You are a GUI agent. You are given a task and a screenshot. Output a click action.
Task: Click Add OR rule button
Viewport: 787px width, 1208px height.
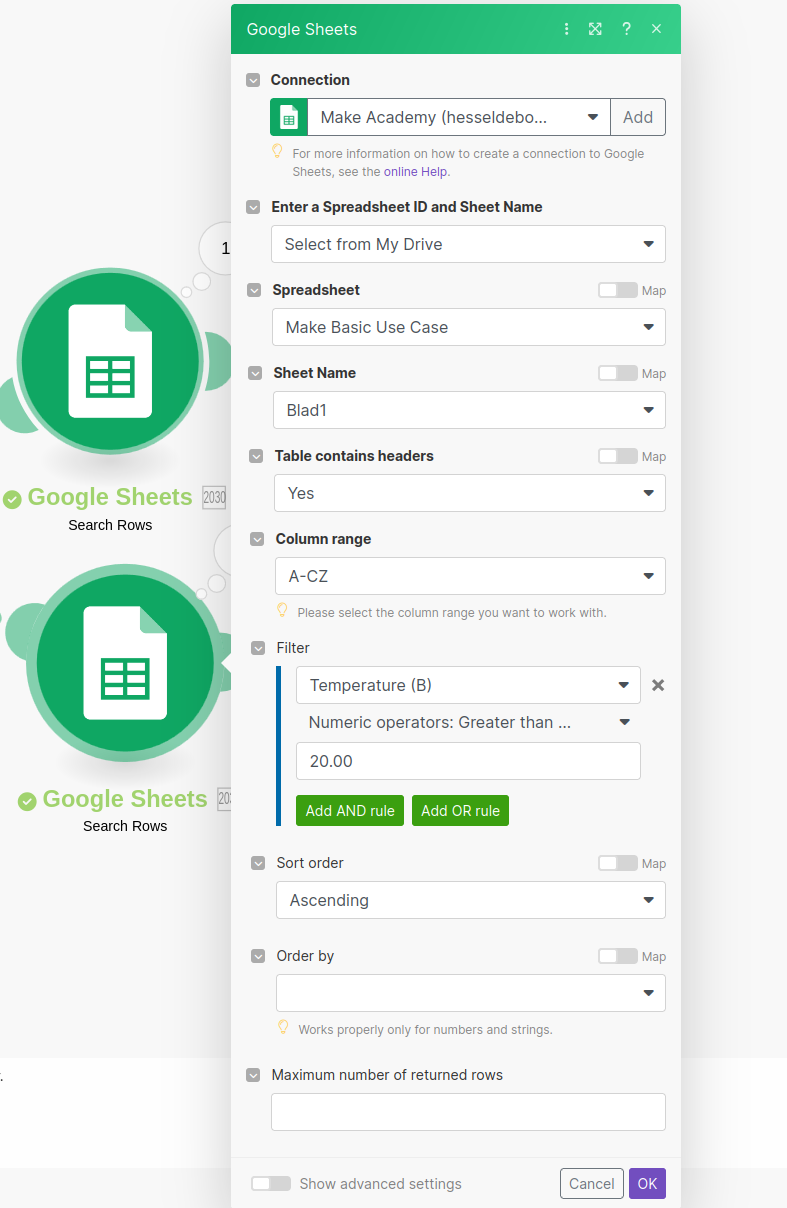tap(460, 811)
